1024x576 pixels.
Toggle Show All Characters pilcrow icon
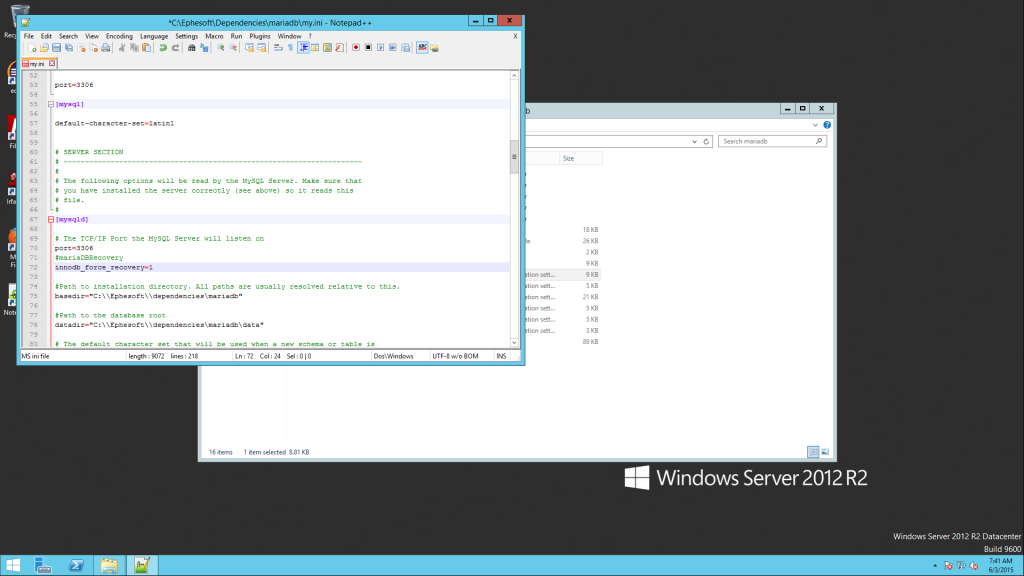(290, 48)
